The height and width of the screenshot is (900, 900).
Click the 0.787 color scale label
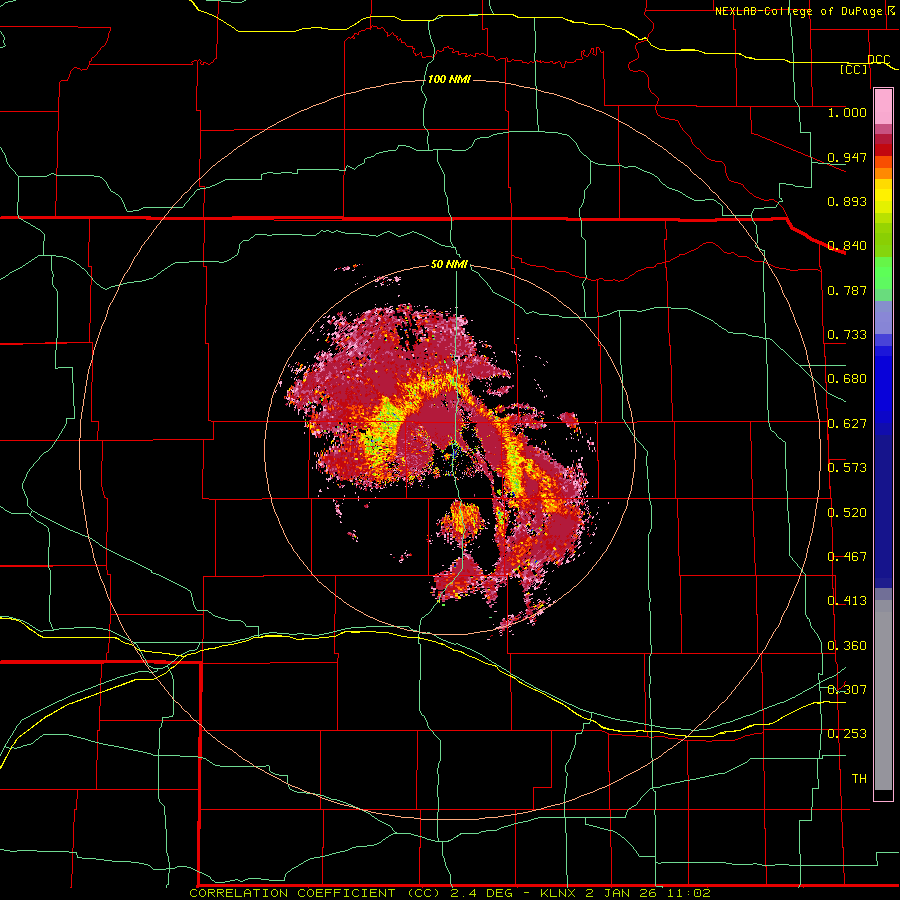click(847, 290)
